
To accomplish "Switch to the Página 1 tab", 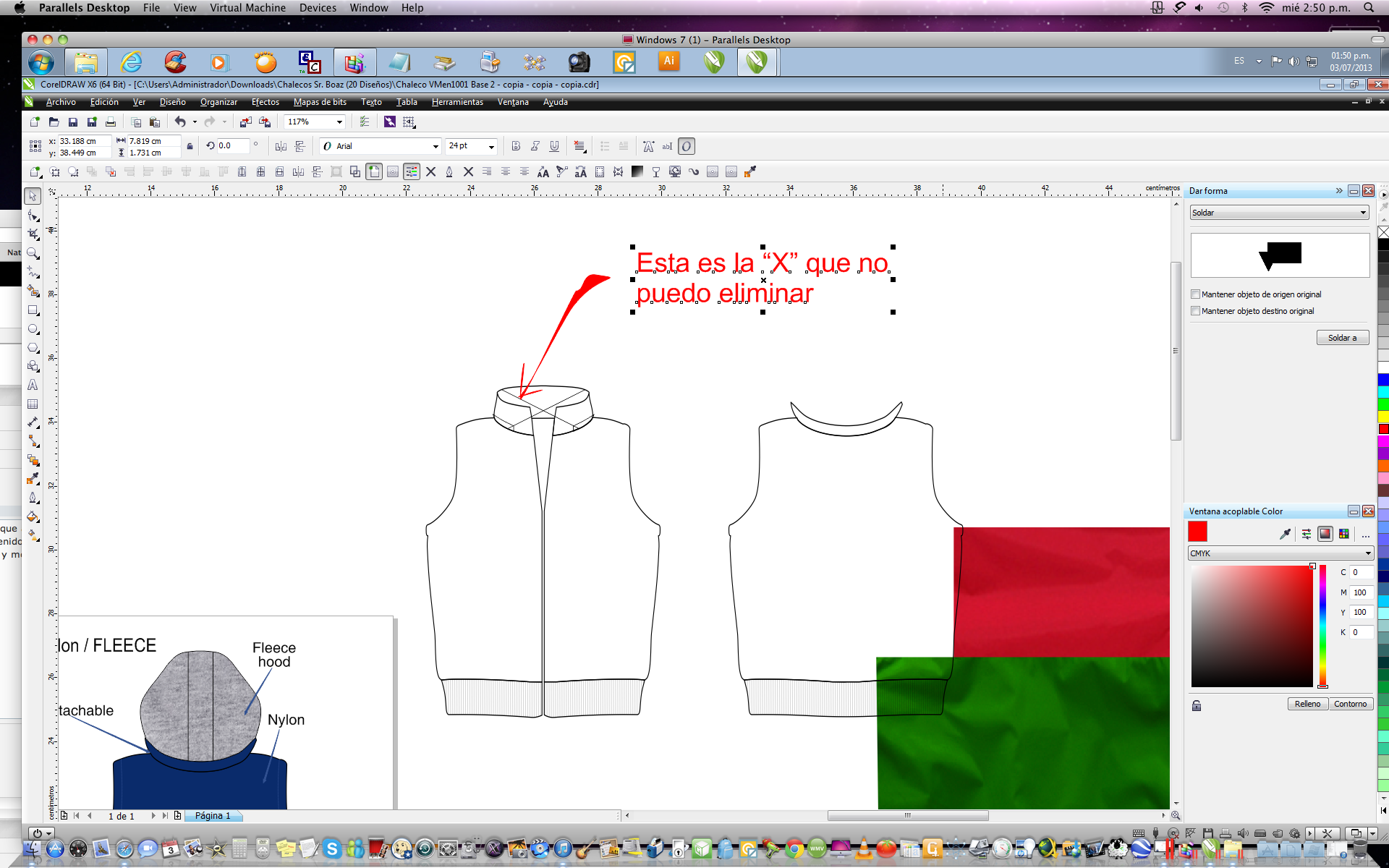I will coord(213,816).
